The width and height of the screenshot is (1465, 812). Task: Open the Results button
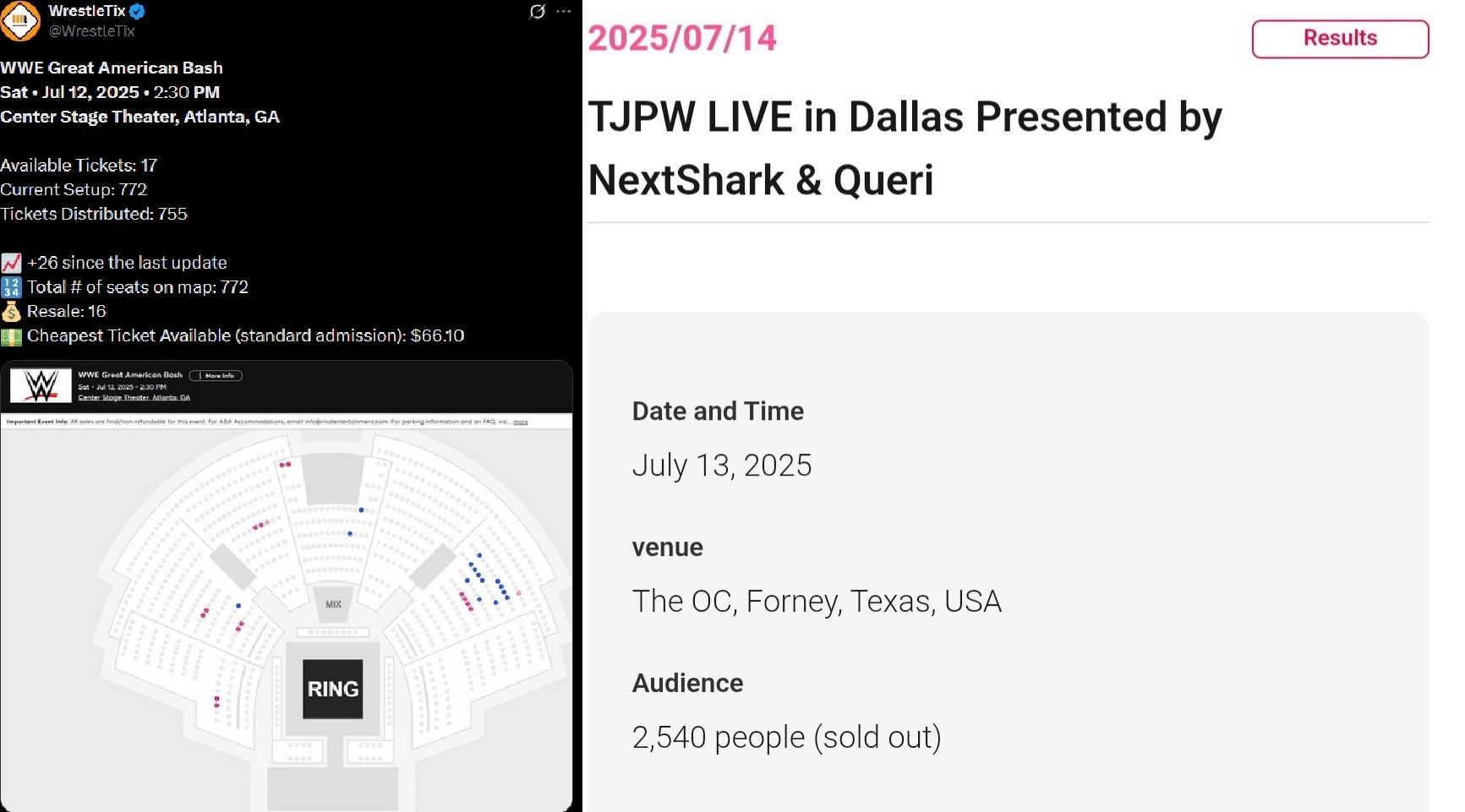point(1340,39)
